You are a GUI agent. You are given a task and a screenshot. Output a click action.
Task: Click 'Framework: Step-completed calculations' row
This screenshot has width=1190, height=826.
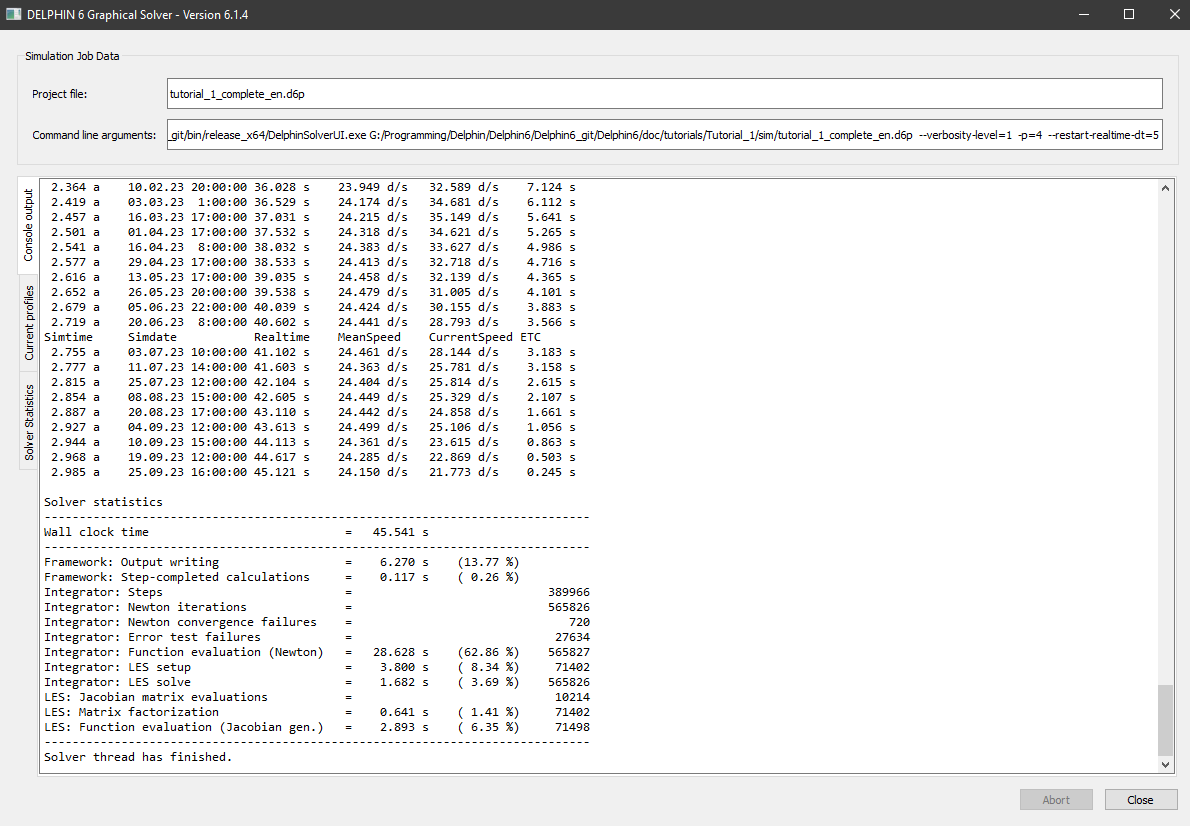[x=282, y=577]
